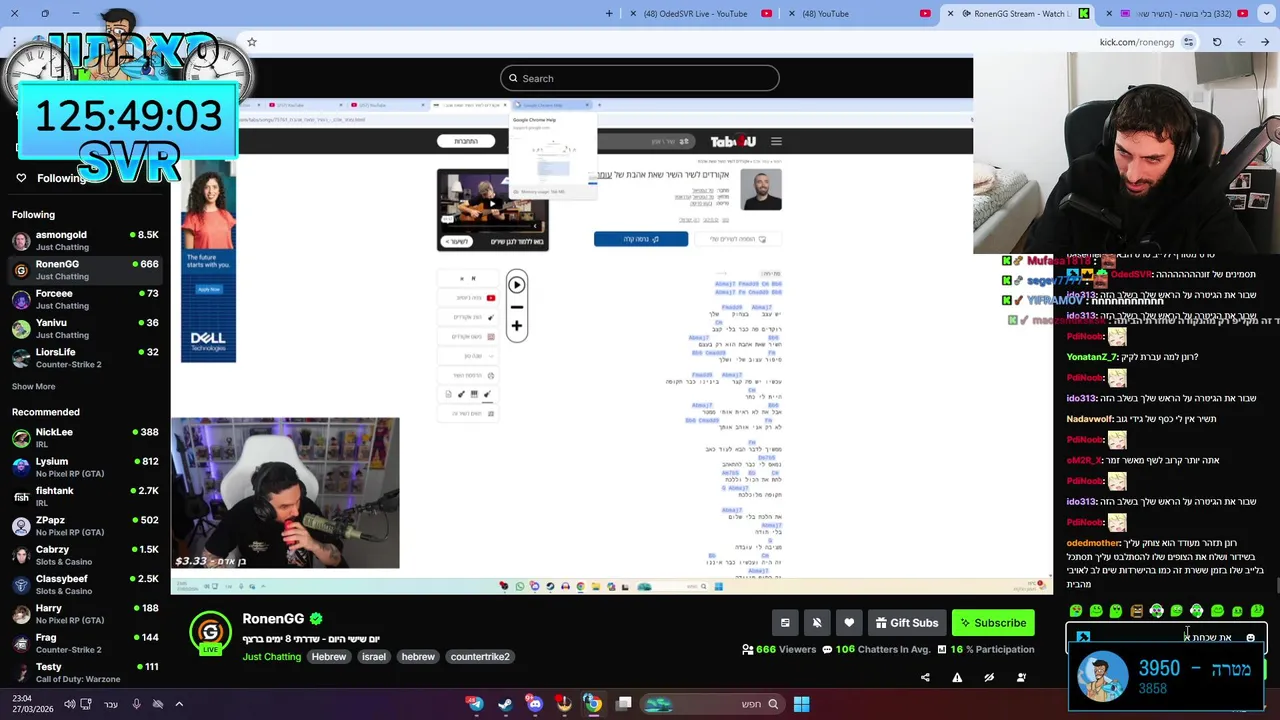Toggle the taskbar microphone icon
Screen dimensions: 1280x720
(x=136, y=704)
